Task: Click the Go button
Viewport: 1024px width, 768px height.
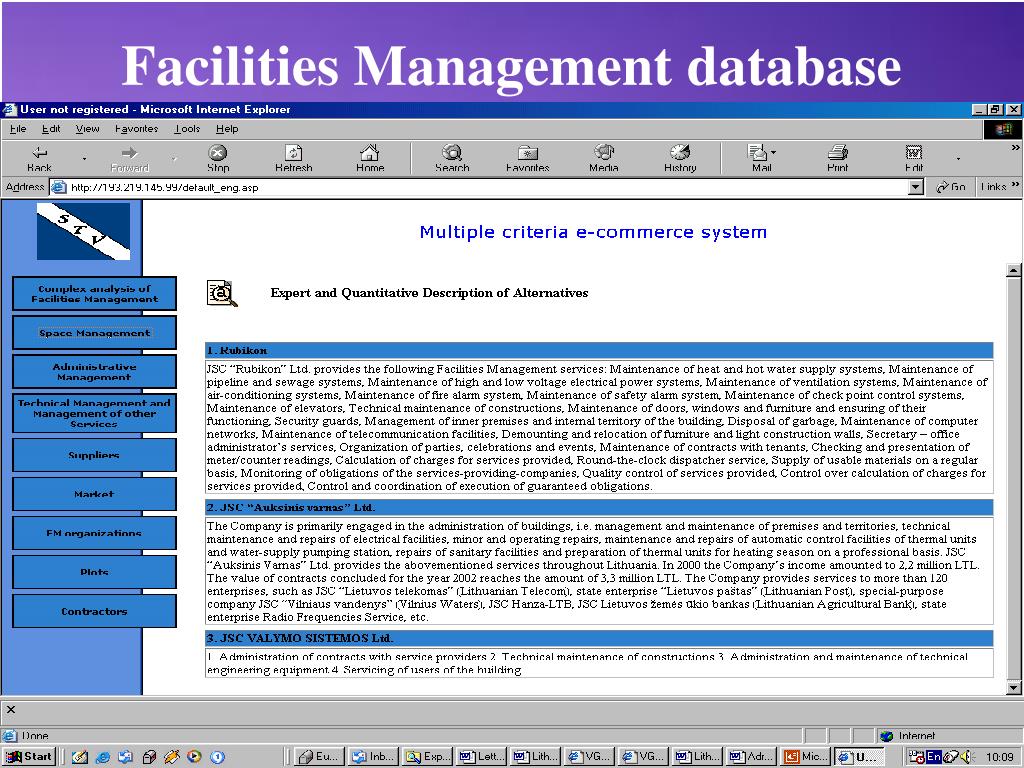Action: click(x=951, y=187)
